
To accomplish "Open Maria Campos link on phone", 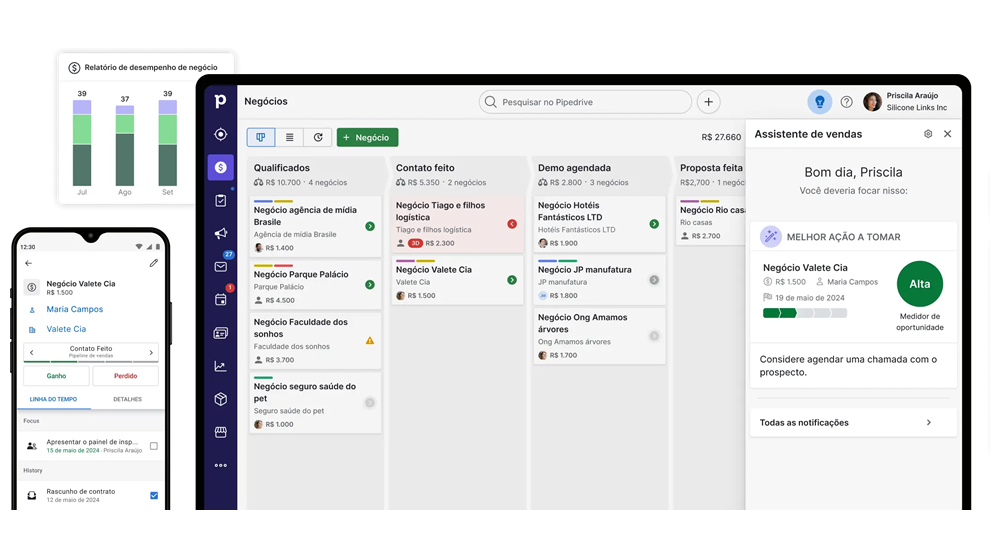I will point(75,309).
